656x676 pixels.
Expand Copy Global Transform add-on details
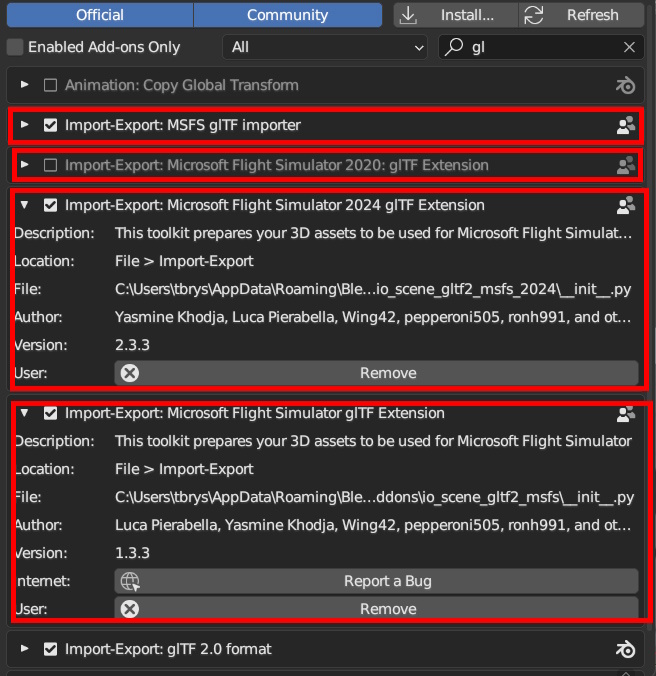coord(25,85)
